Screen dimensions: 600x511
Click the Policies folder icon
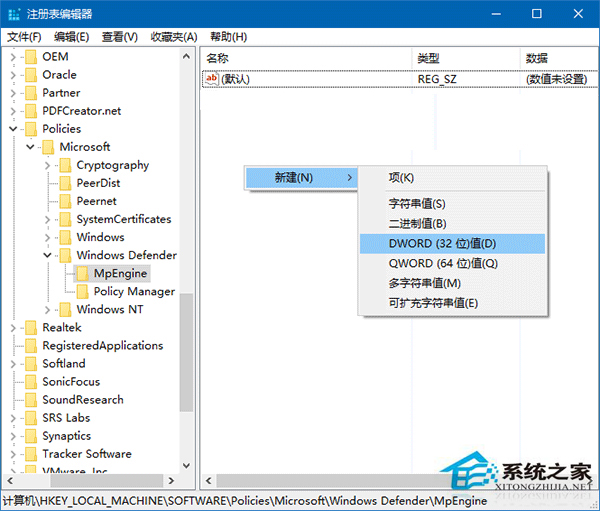click(x=31, y=129)
